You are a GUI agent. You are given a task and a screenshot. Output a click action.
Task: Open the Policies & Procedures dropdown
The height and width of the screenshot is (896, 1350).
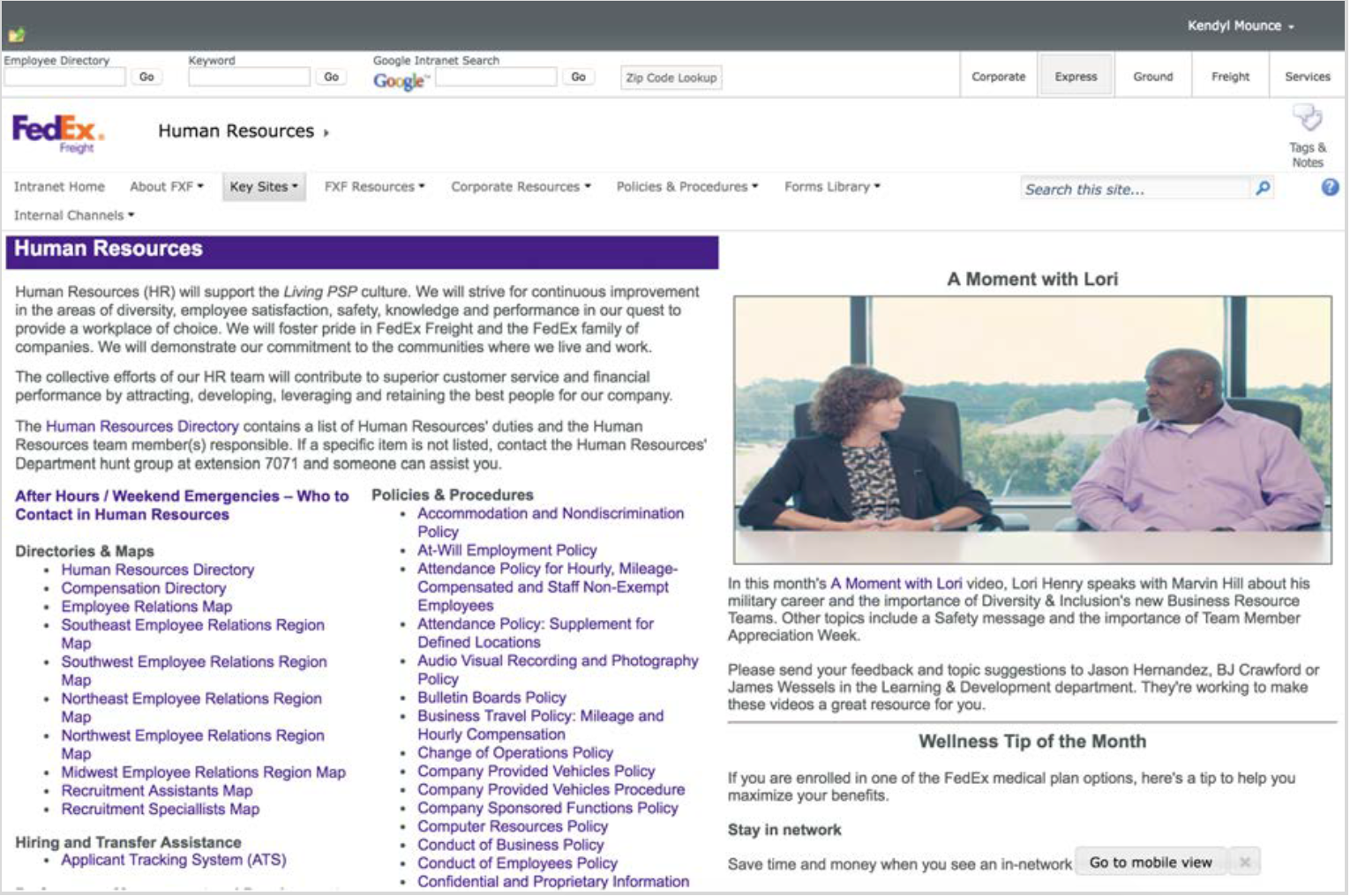pos(687,186)
